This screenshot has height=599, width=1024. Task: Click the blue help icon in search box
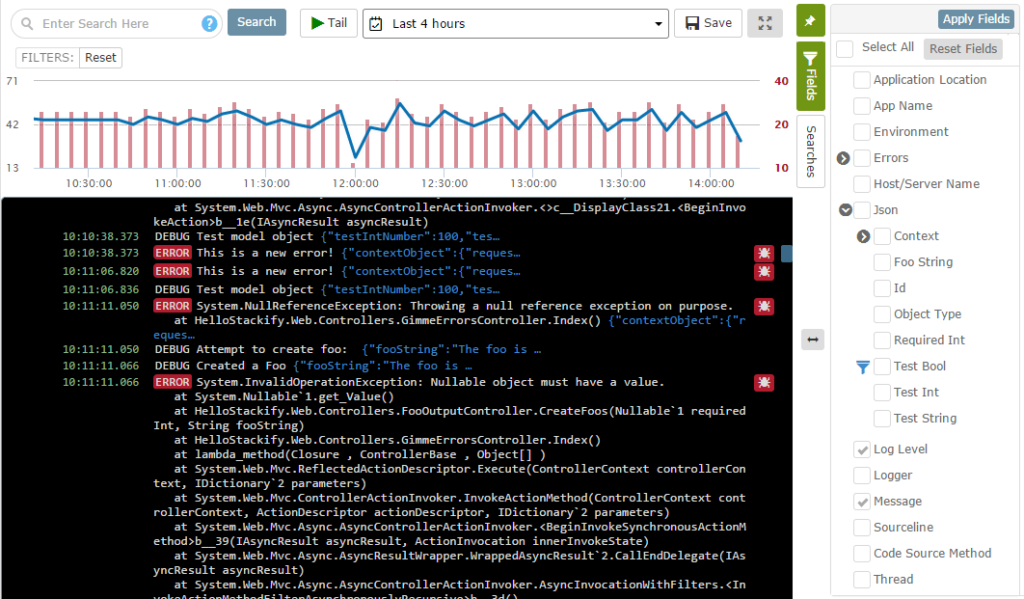pos(209,24)
